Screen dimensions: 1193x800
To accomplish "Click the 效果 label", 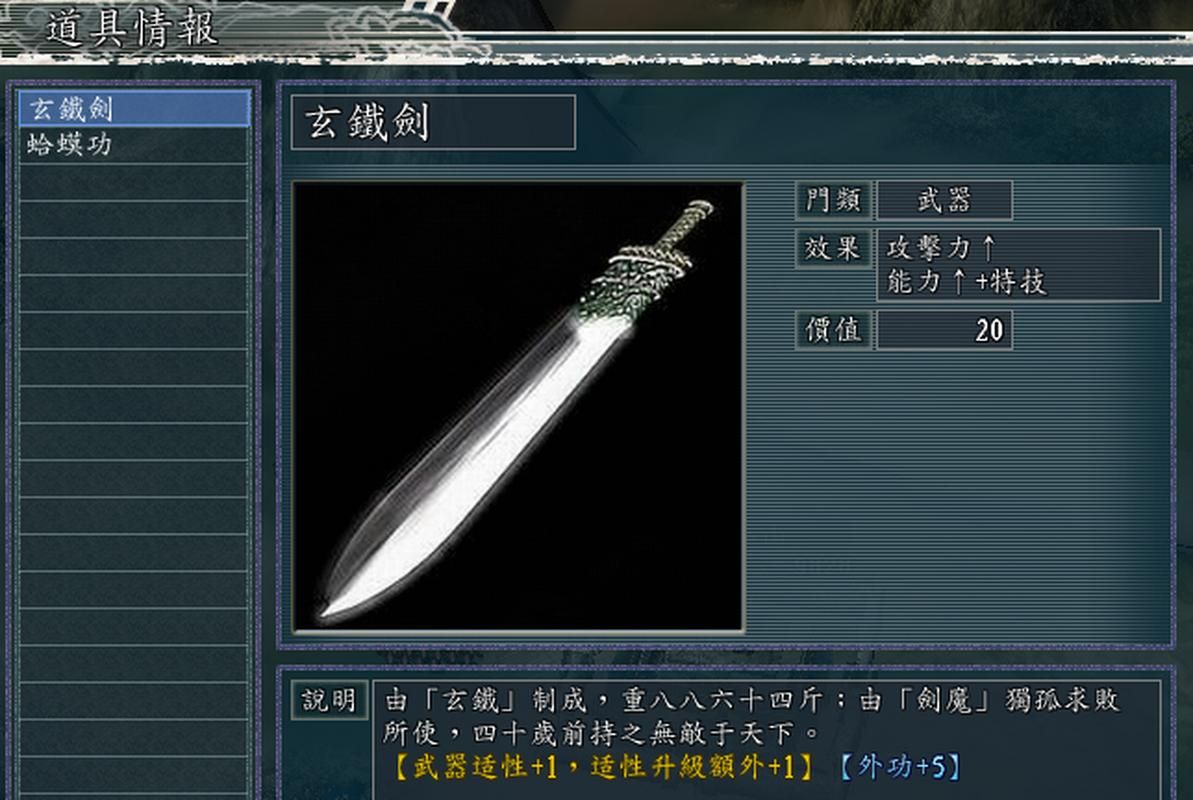I will [833, 248].
